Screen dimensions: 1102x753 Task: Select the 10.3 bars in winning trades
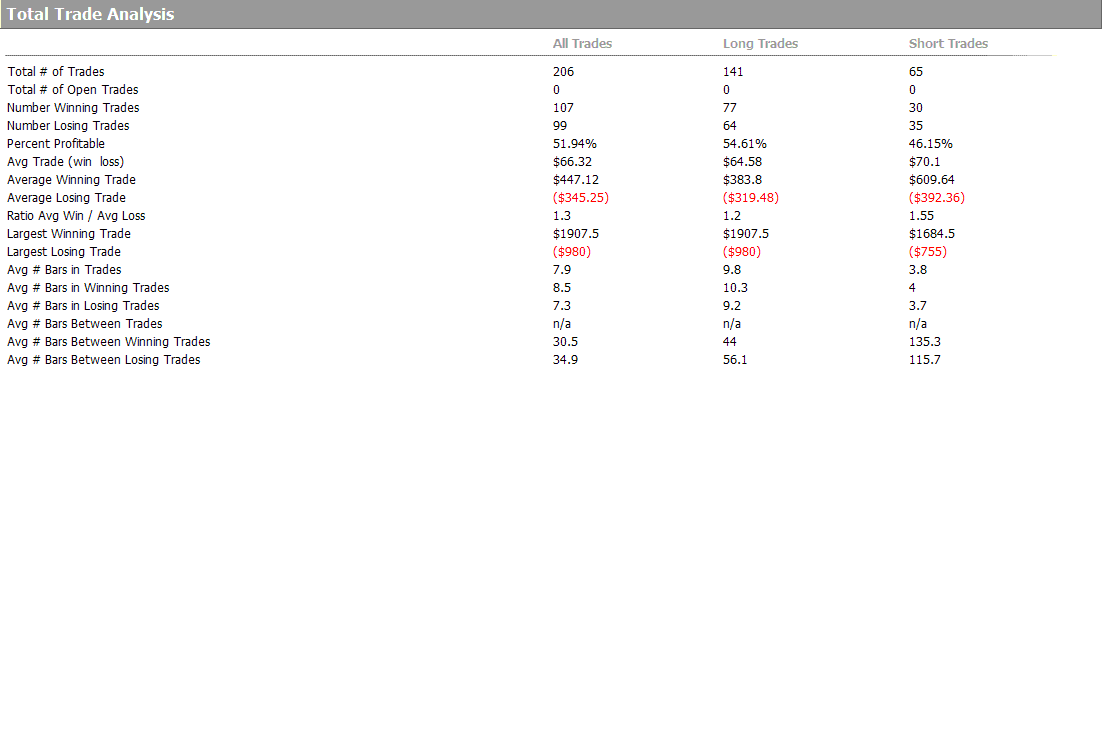(735, 288)
